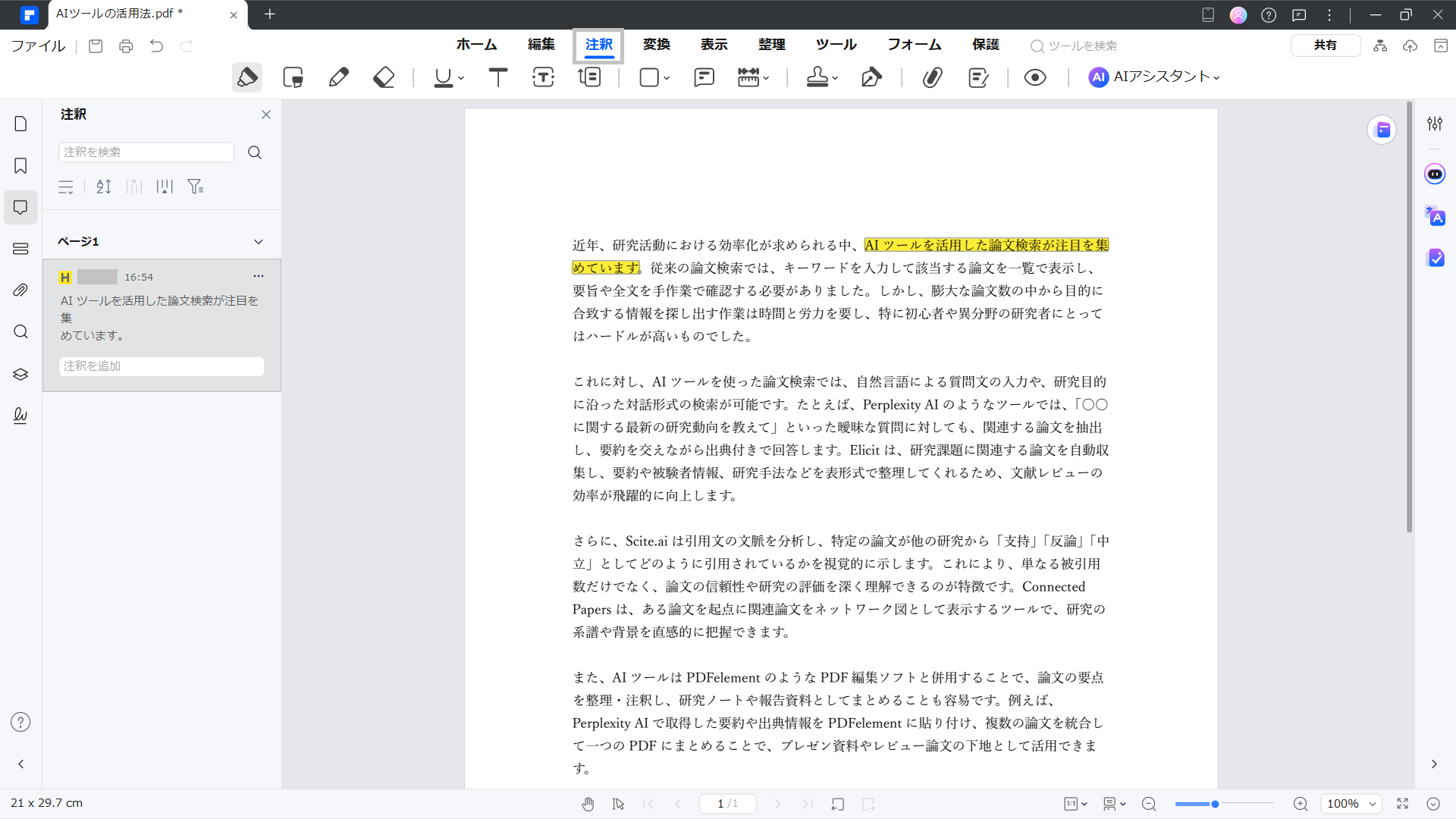
Task: Switch to the ツール tab
Action: coord(836,45)
